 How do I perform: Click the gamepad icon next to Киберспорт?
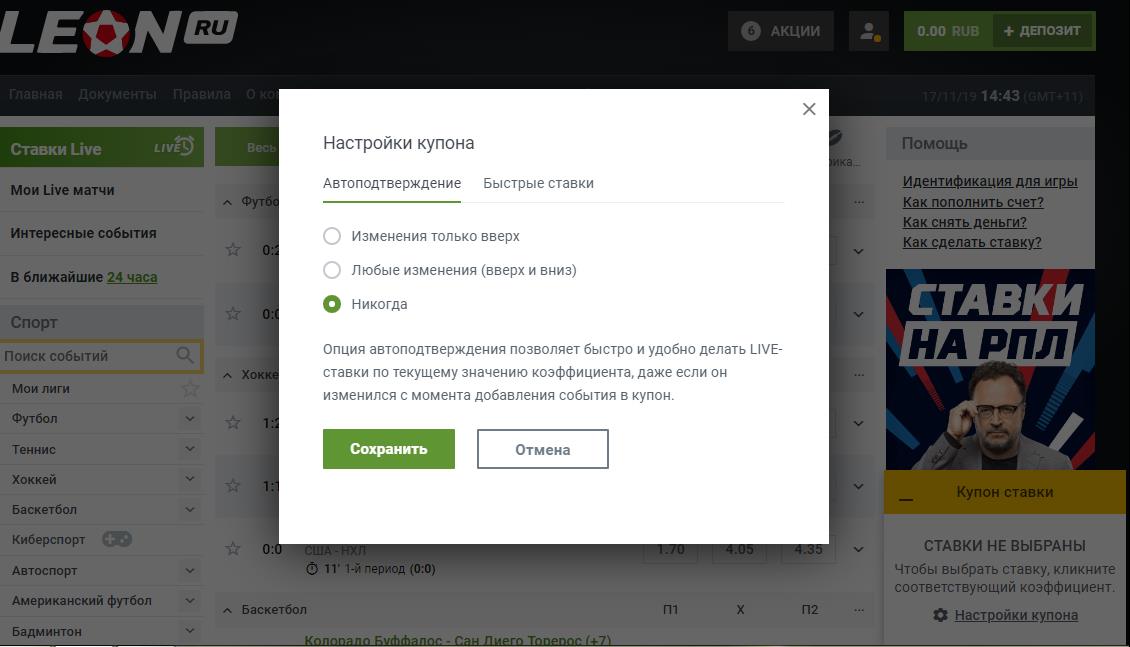tap(117, 540)
